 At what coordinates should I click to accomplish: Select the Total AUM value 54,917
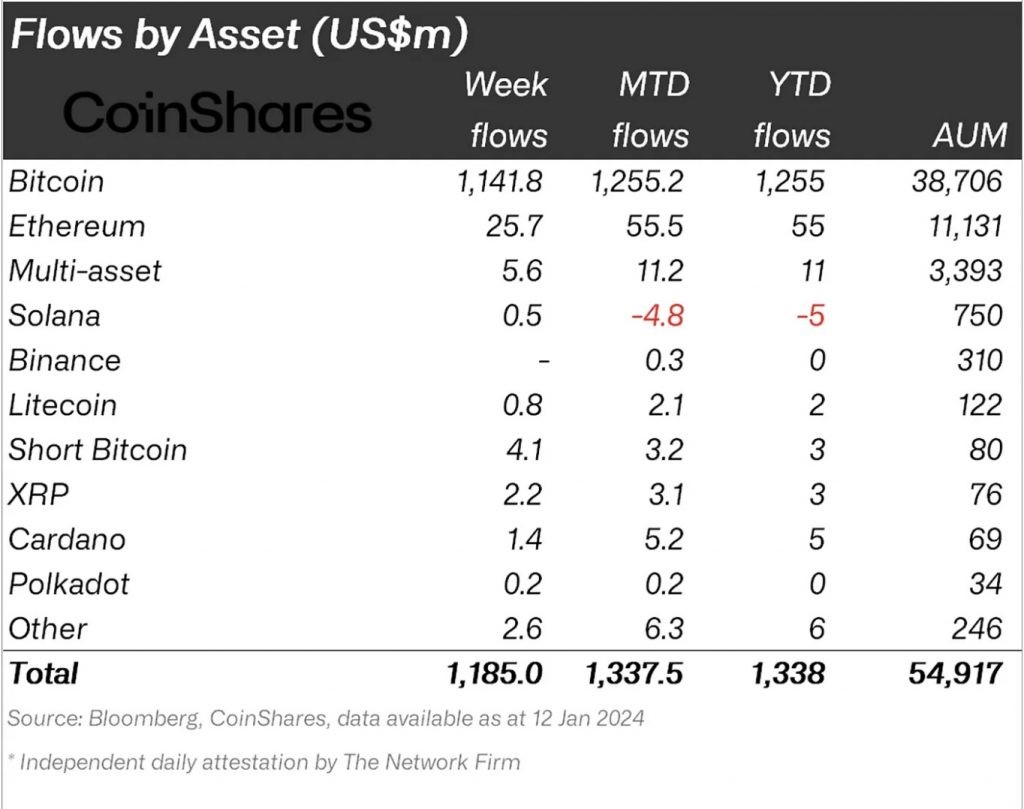click(x=955, y=673)
